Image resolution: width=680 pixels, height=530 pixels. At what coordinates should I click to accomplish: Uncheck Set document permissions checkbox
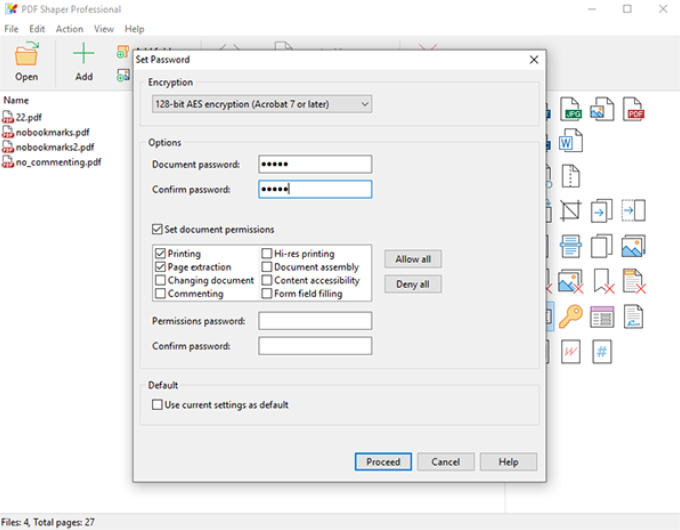click(x=157, y=229)
